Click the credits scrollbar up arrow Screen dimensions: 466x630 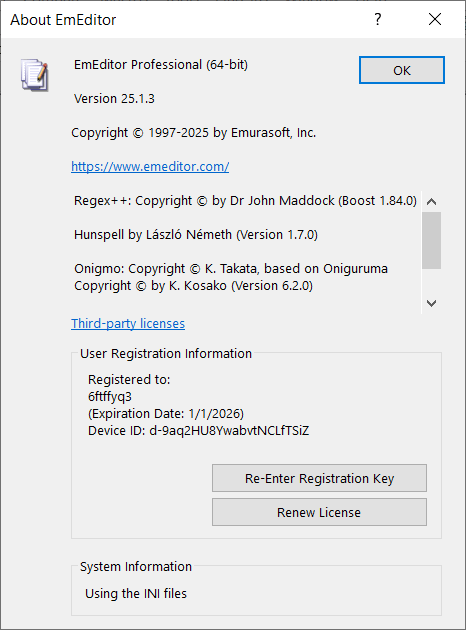tap(431, 201)
